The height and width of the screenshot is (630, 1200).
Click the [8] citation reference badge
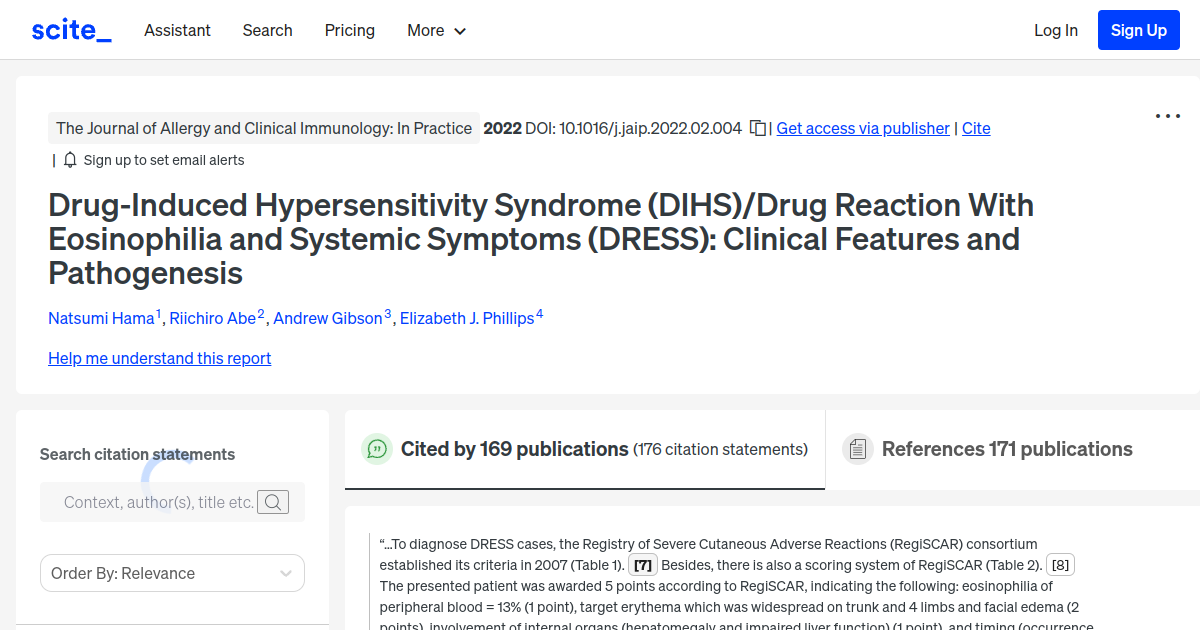[x=1060, y=564]
